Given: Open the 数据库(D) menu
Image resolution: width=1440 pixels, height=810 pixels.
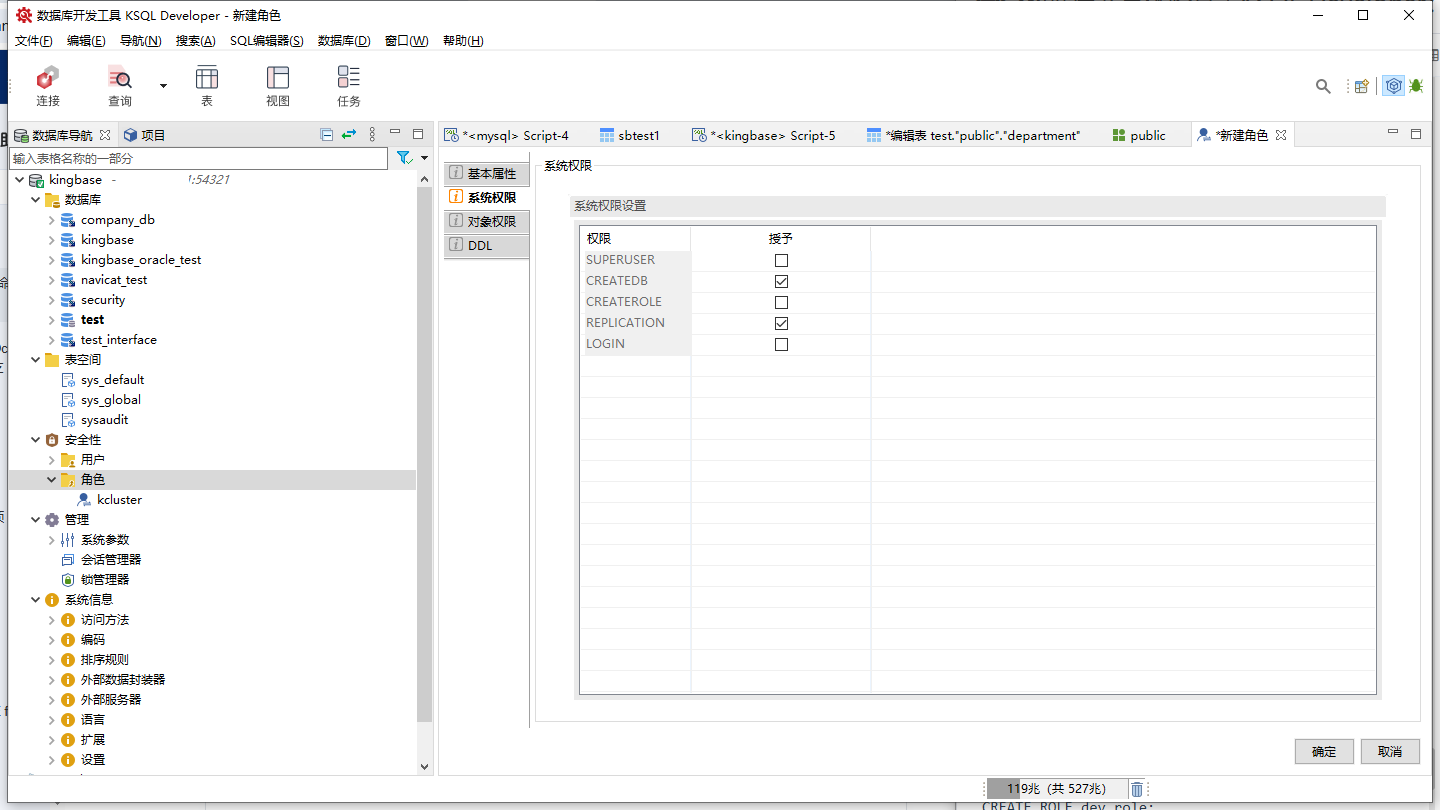Looking at the screenshot, I should point(344,41).
